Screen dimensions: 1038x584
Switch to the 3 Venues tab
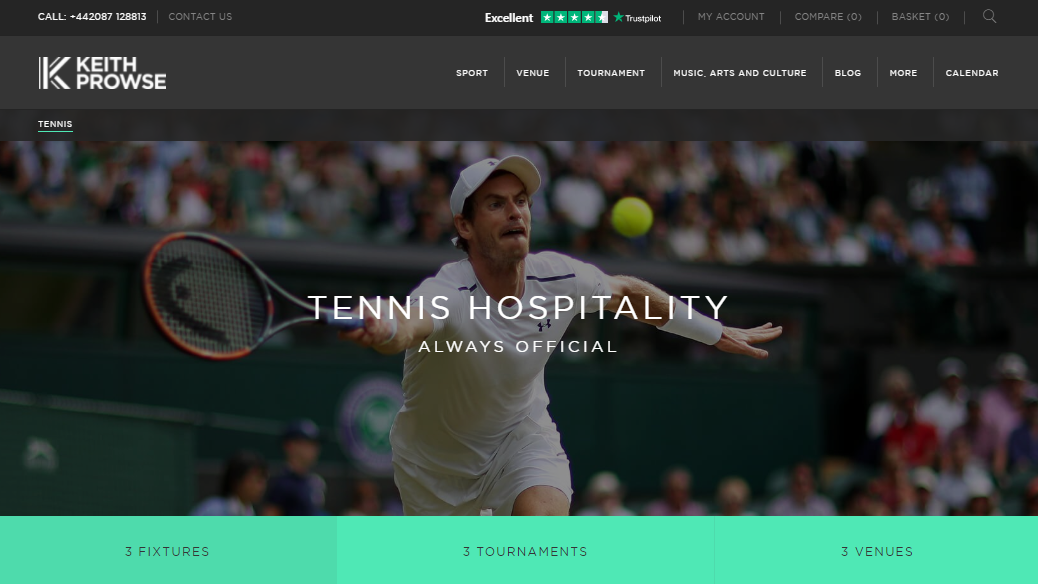pos(876,550)
